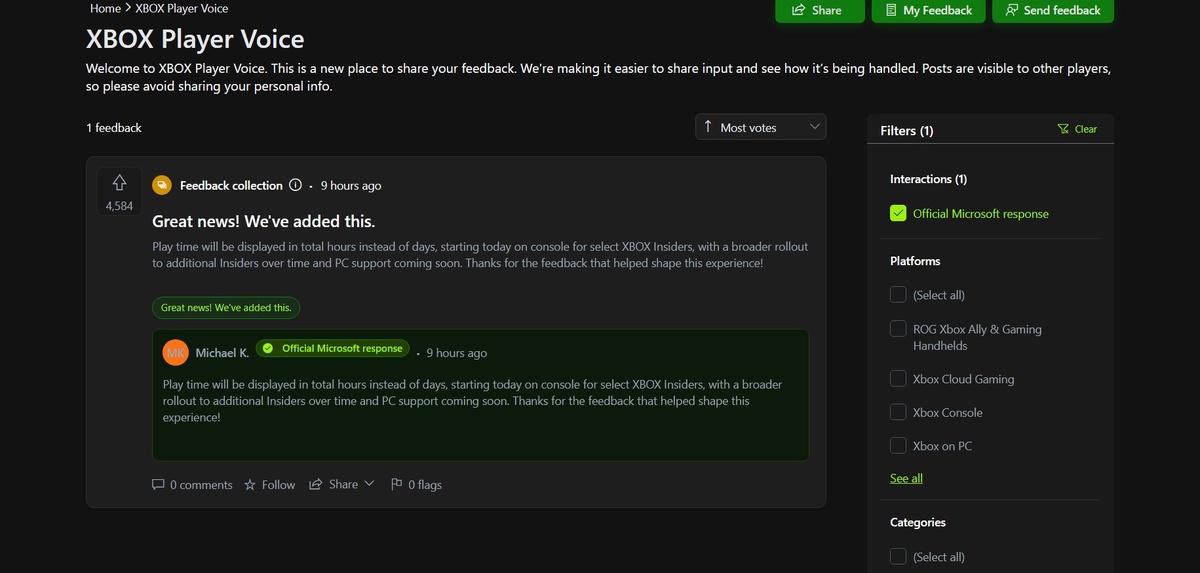
Task: Click the filter Clear icon
Action: (1063, 129)
